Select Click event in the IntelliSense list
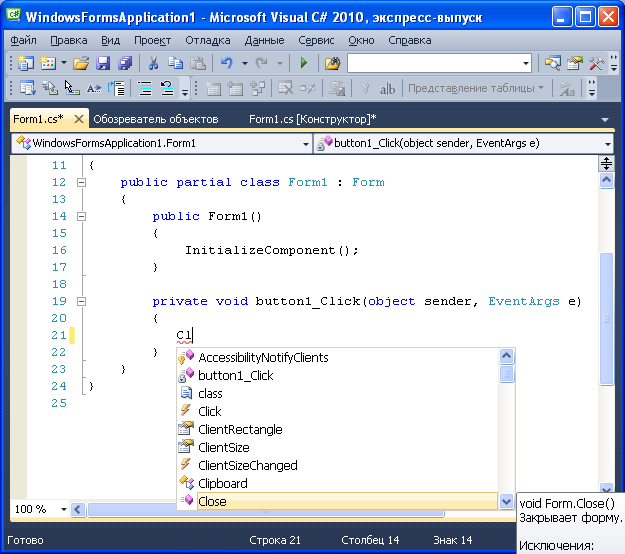The image size is (625, 554). tap(337, 411)
